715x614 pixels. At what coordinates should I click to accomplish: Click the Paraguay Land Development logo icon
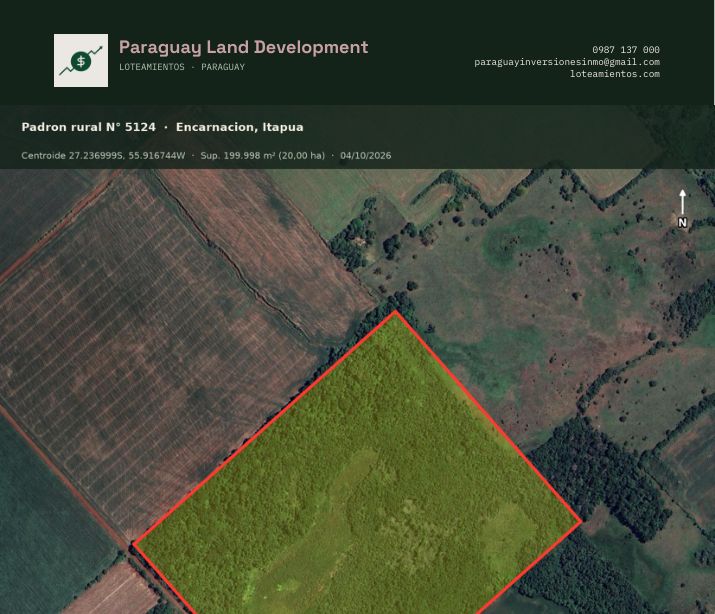click(81, 60)
